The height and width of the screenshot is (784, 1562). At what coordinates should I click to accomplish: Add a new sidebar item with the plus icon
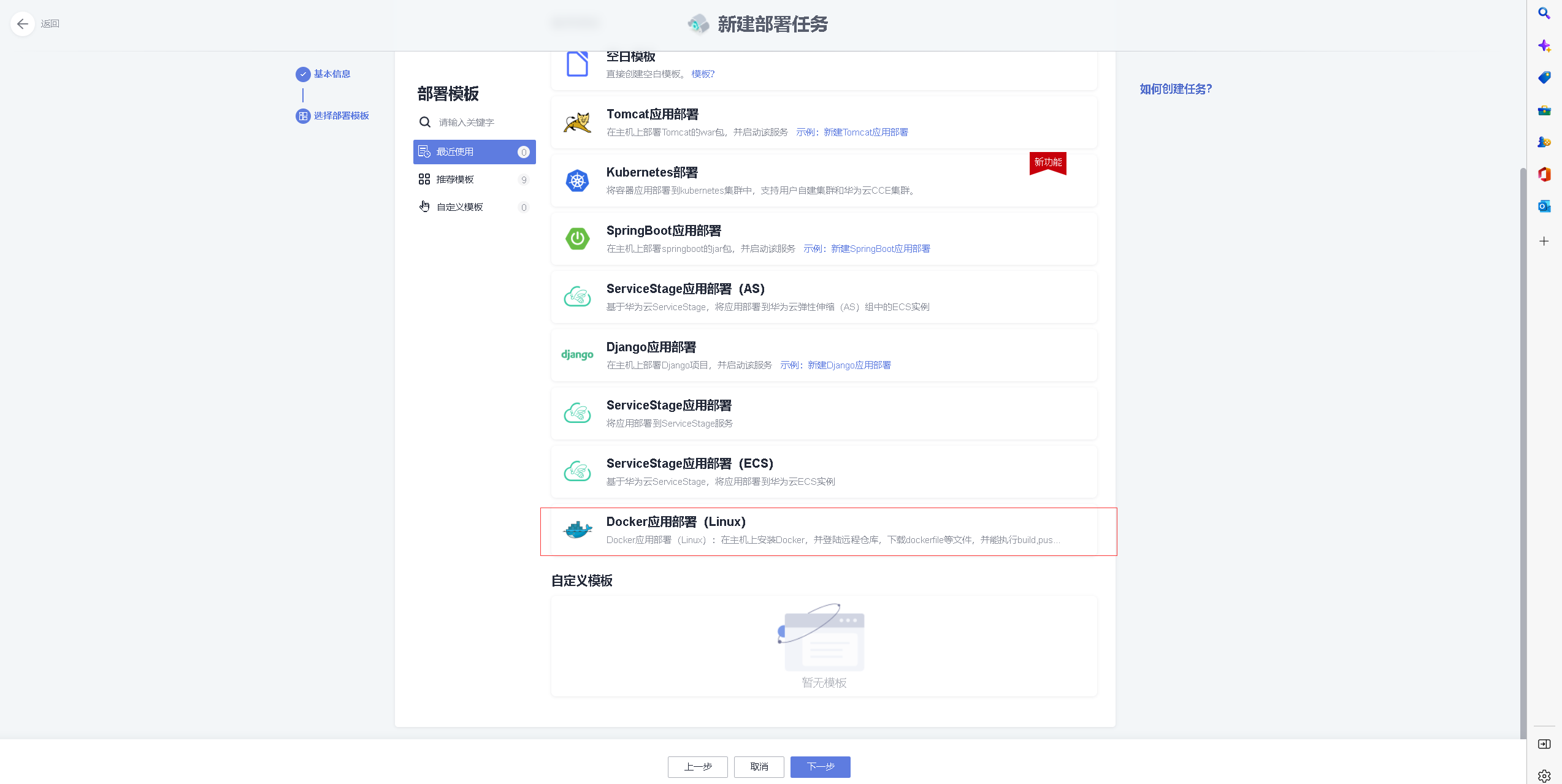[1544, 241]
